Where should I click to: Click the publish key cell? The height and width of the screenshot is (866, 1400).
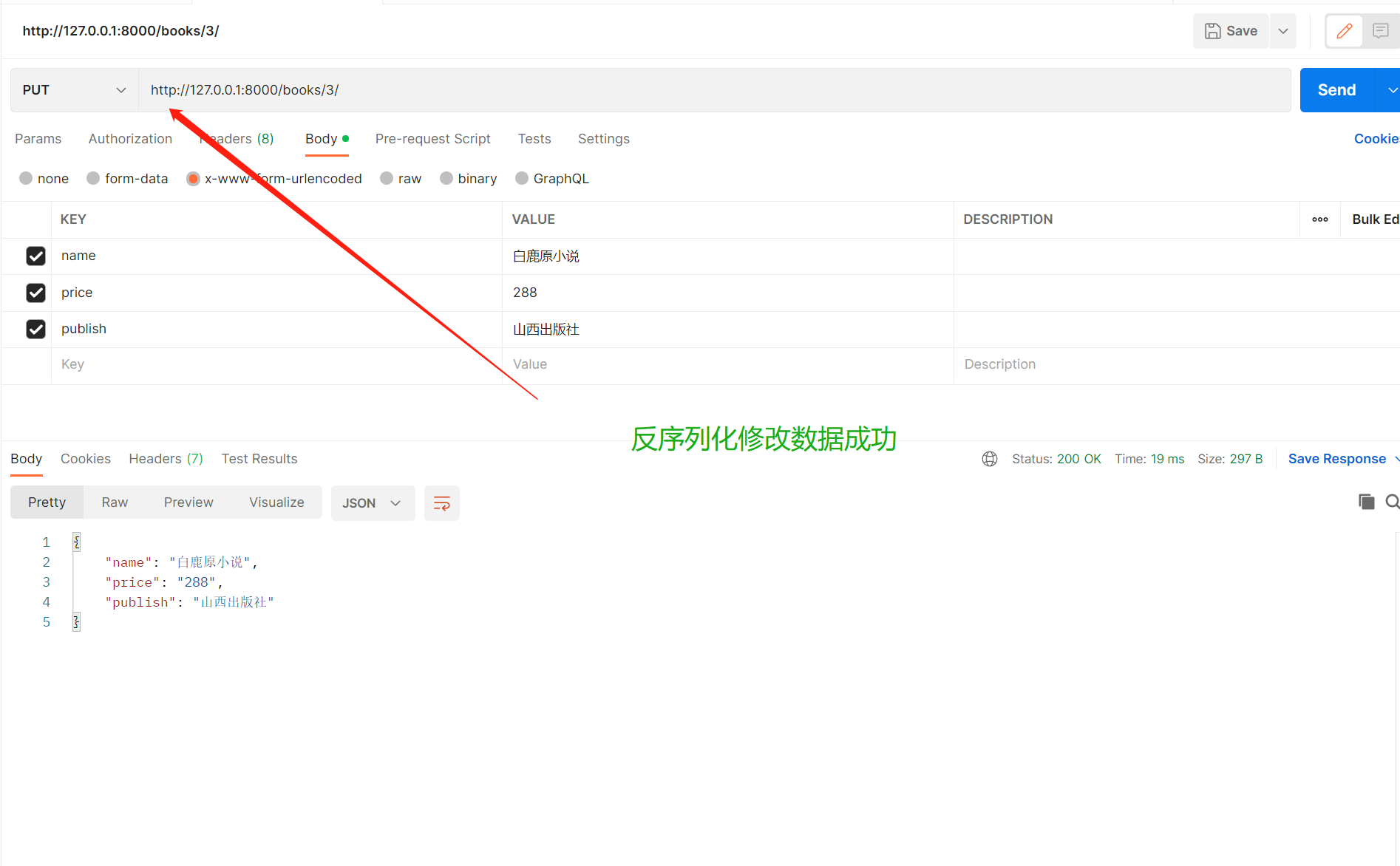[276, 329]
